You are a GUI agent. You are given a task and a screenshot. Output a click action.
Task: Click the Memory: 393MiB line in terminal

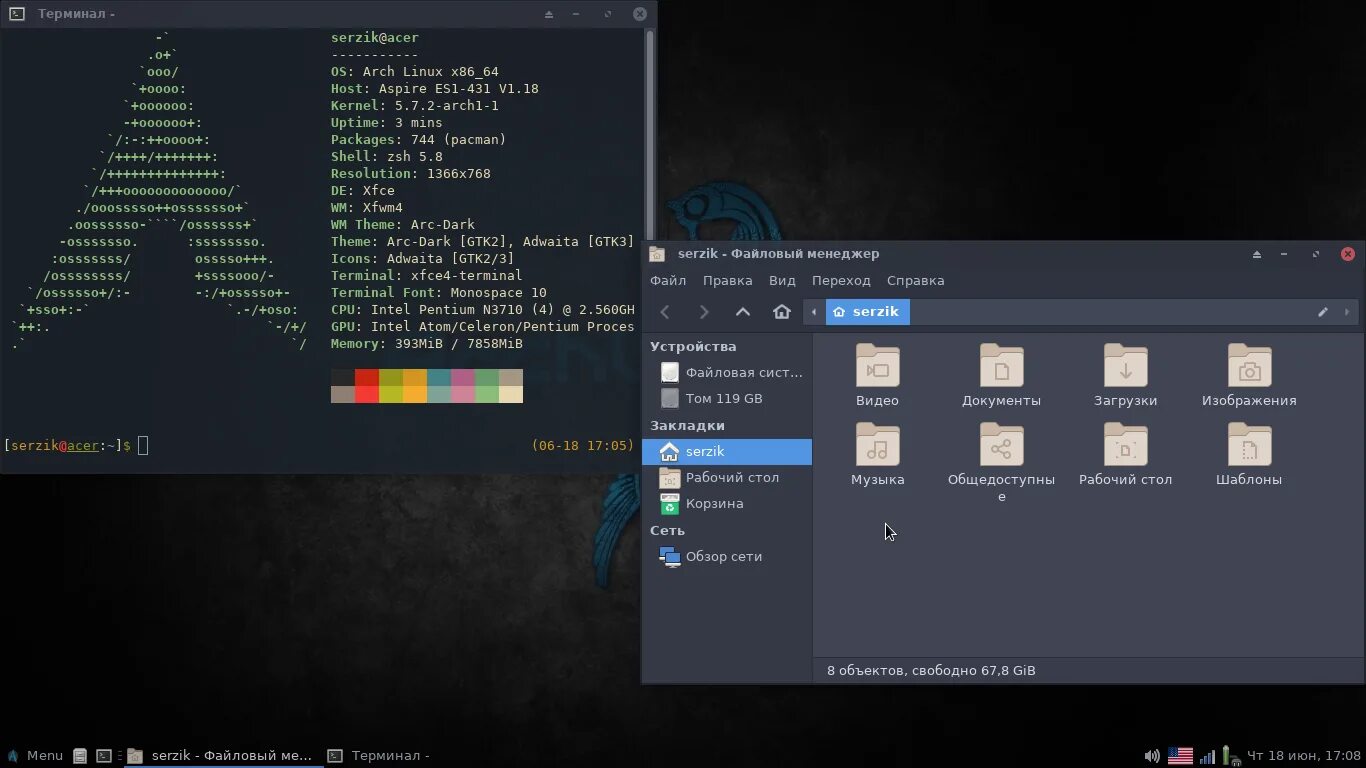coord(427,344)
